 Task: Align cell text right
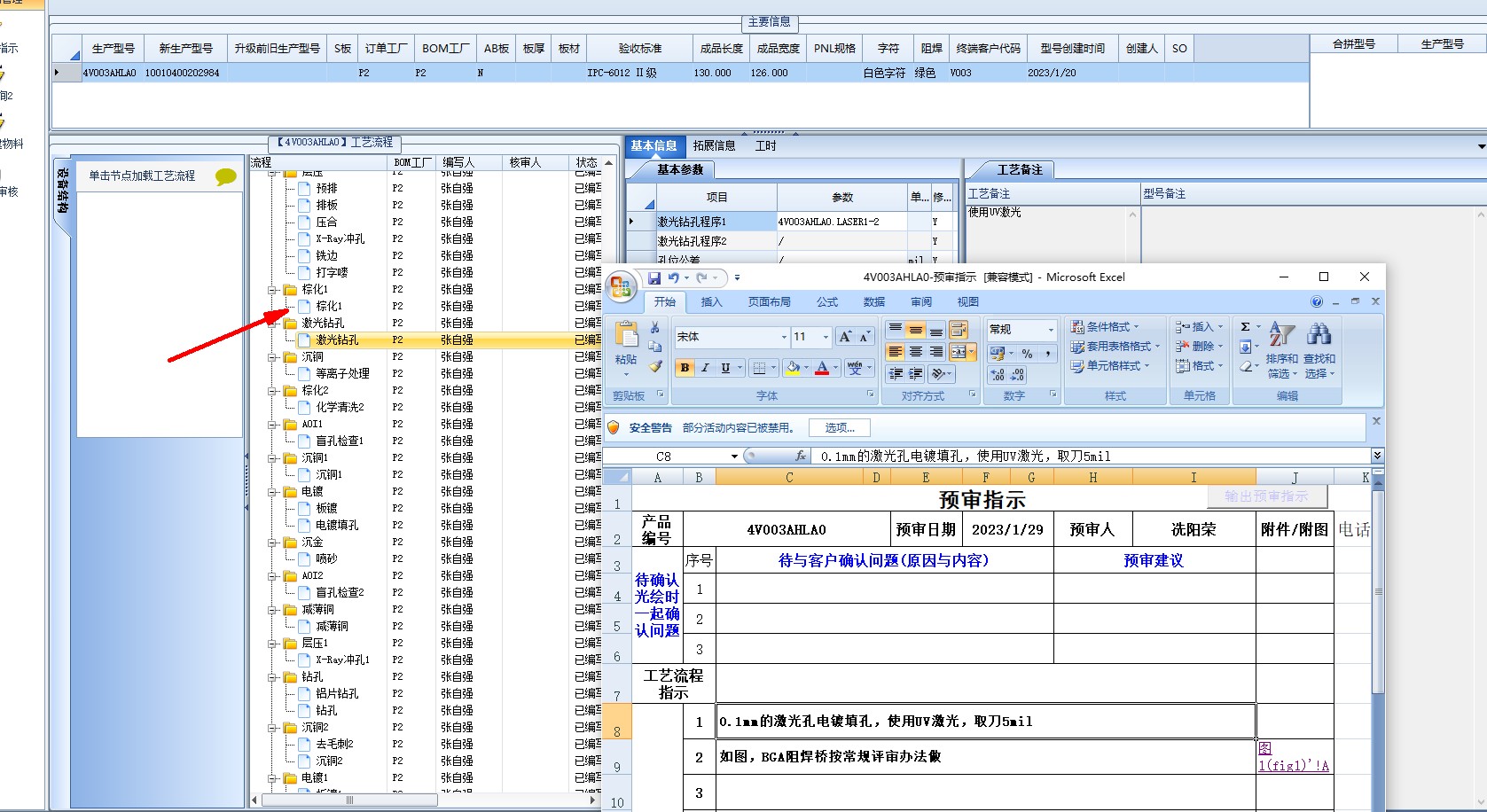936,352
